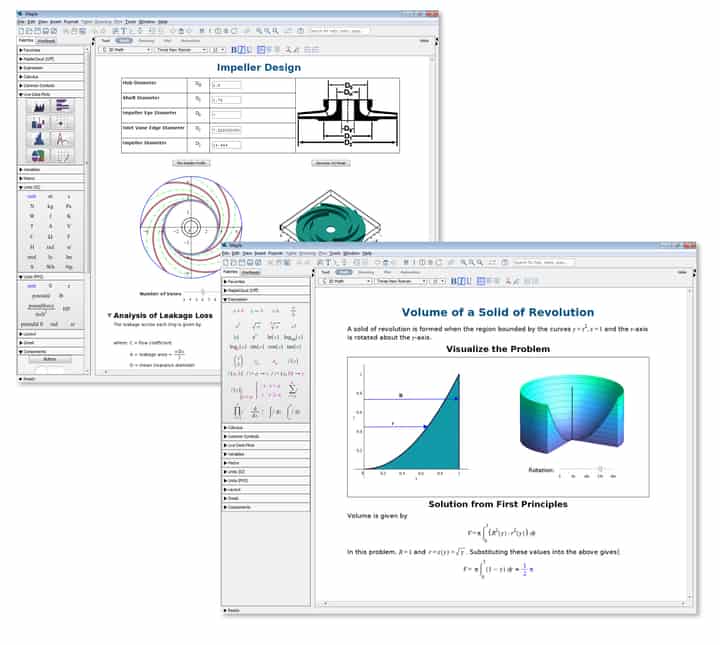Open Help menu in Solid of Revolution window
Image resolution: width=720 pixels, height=645 pixels.
pos(367,253)
